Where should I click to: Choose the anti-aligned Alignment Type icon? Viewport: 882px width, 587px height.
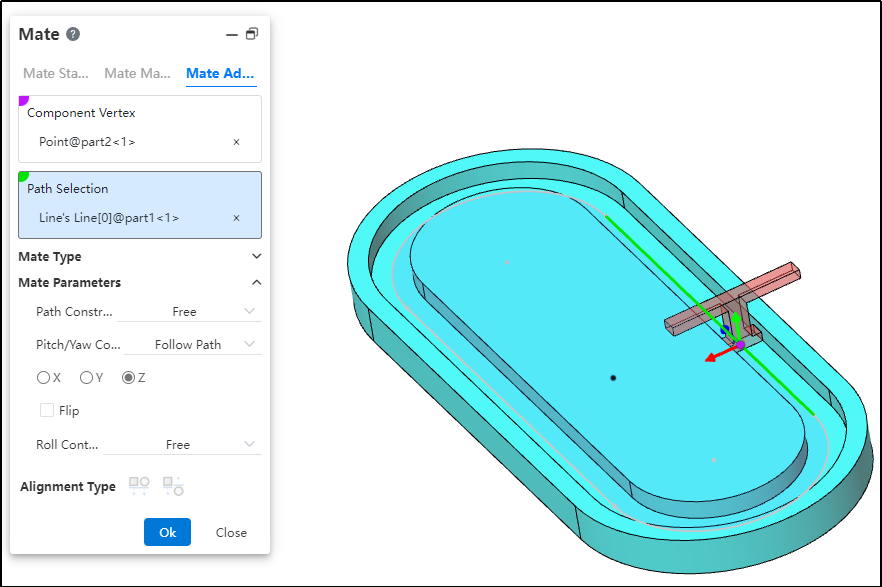click(x=173, y=486)
